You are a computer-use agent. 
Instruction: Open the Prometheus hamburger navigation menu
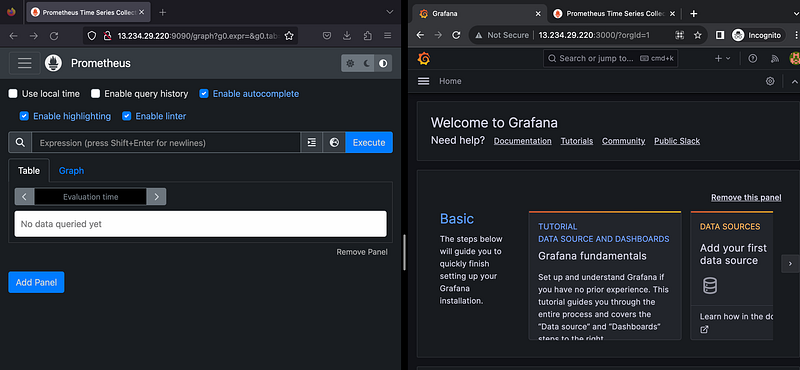coord(24,63)
